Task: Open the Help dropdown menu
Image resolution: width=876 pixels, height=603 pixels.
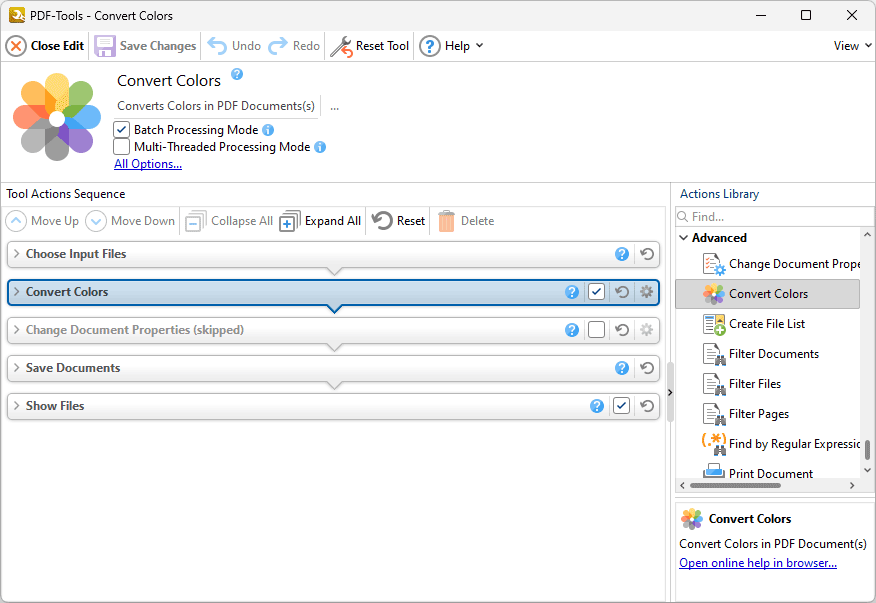Action: point(451,46)
